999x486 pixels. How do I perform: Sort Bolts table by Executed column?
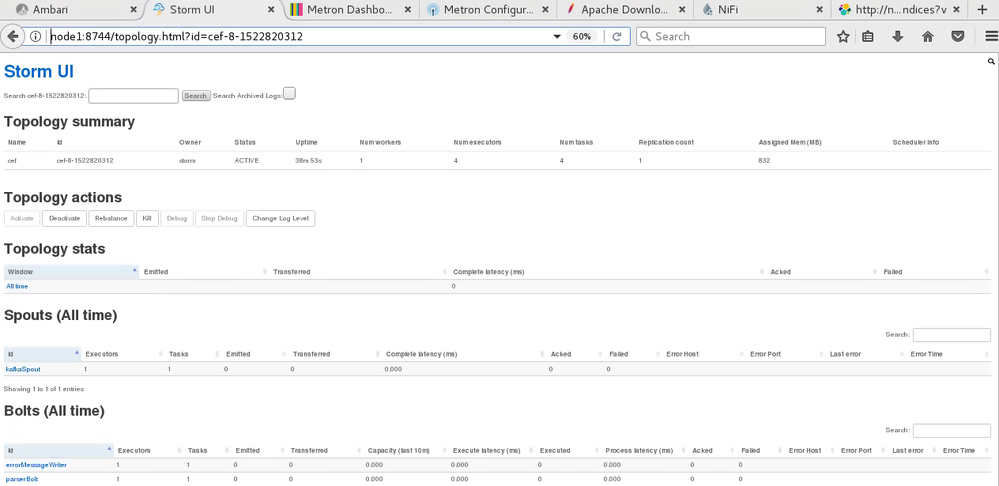pyautogui.click(x=567, y=450)
